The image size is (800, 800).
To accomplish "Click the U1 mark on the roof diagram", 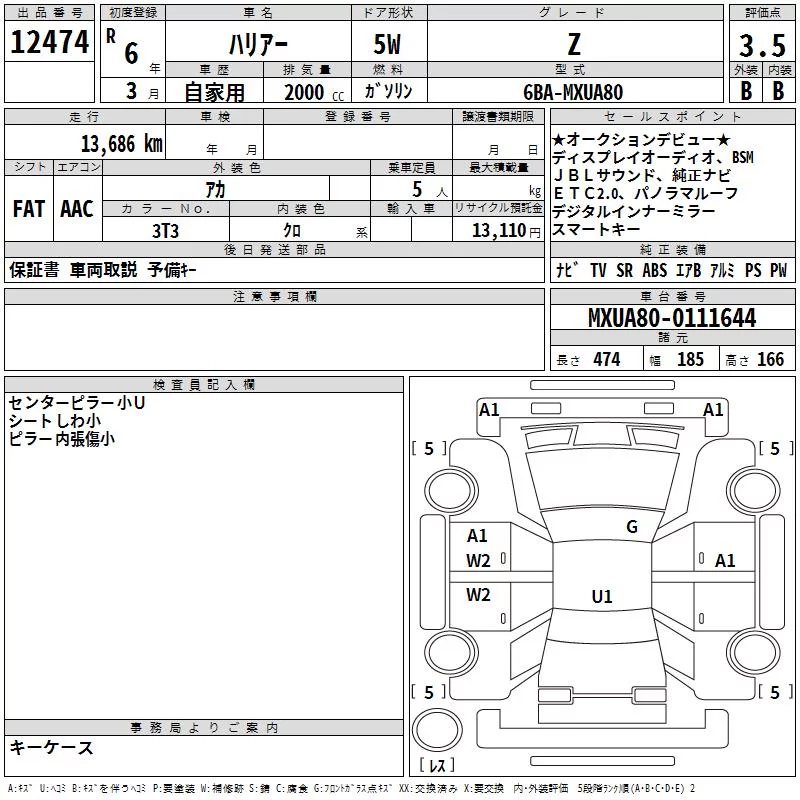I will click(x=602, y=596).
